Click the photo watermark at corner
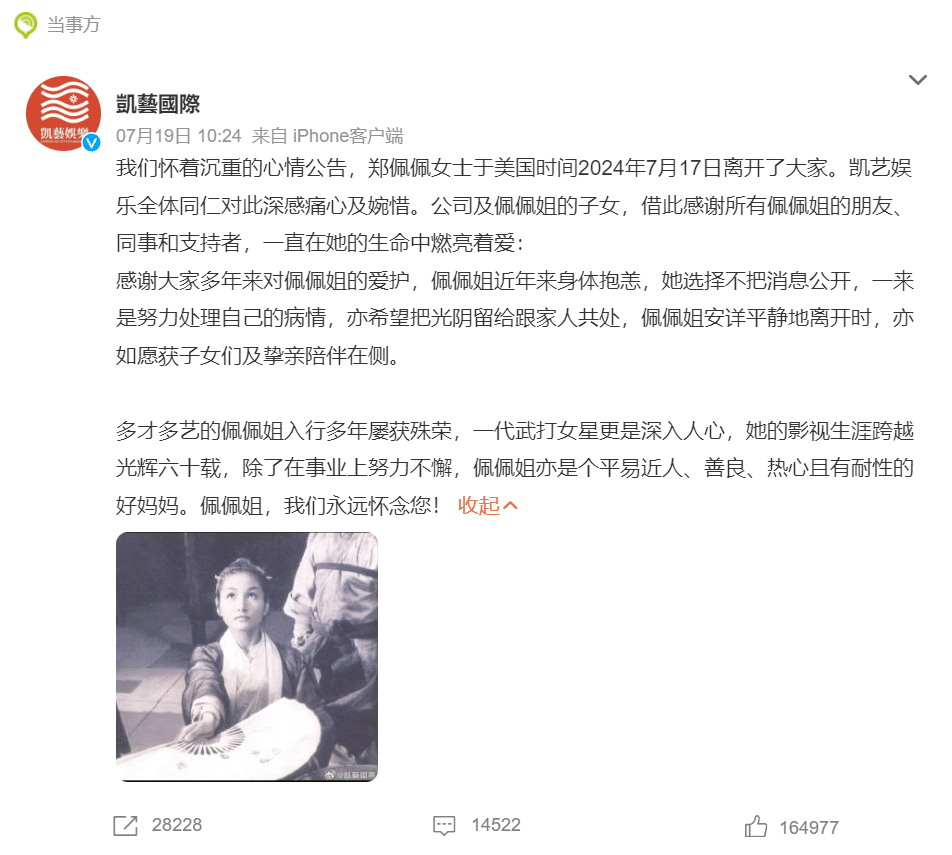 (350, 774)
